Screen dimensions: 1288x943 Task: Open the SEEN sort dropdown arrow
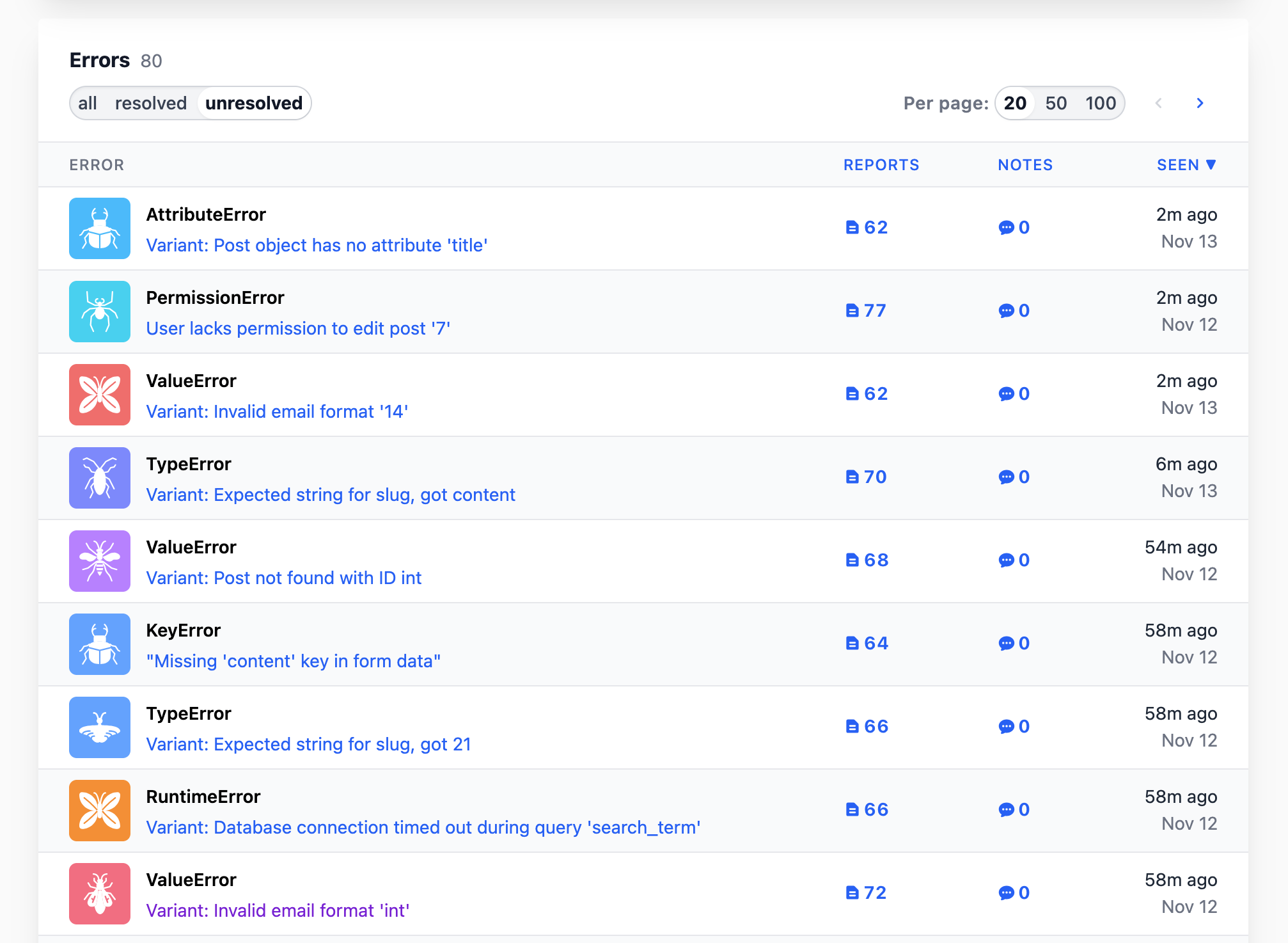click(1212, 164)
